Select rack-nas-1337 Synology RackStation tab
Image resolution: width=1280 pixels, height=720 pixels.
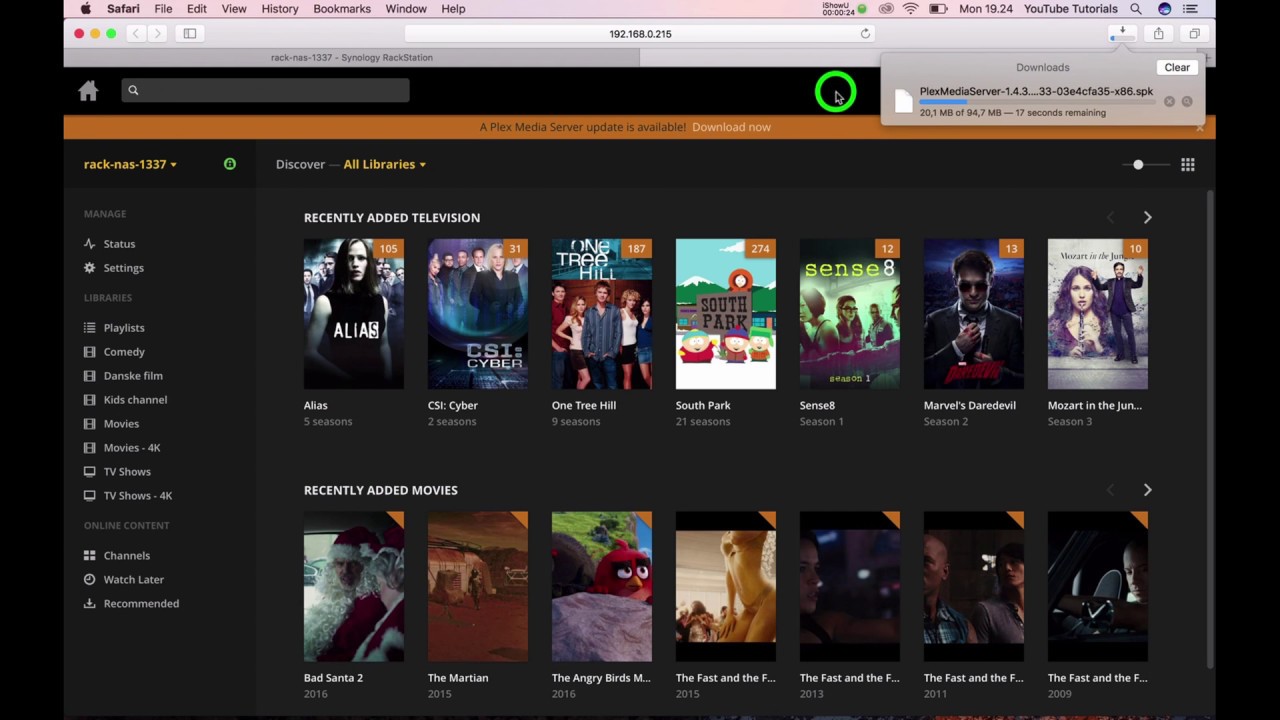pos(352,58)
